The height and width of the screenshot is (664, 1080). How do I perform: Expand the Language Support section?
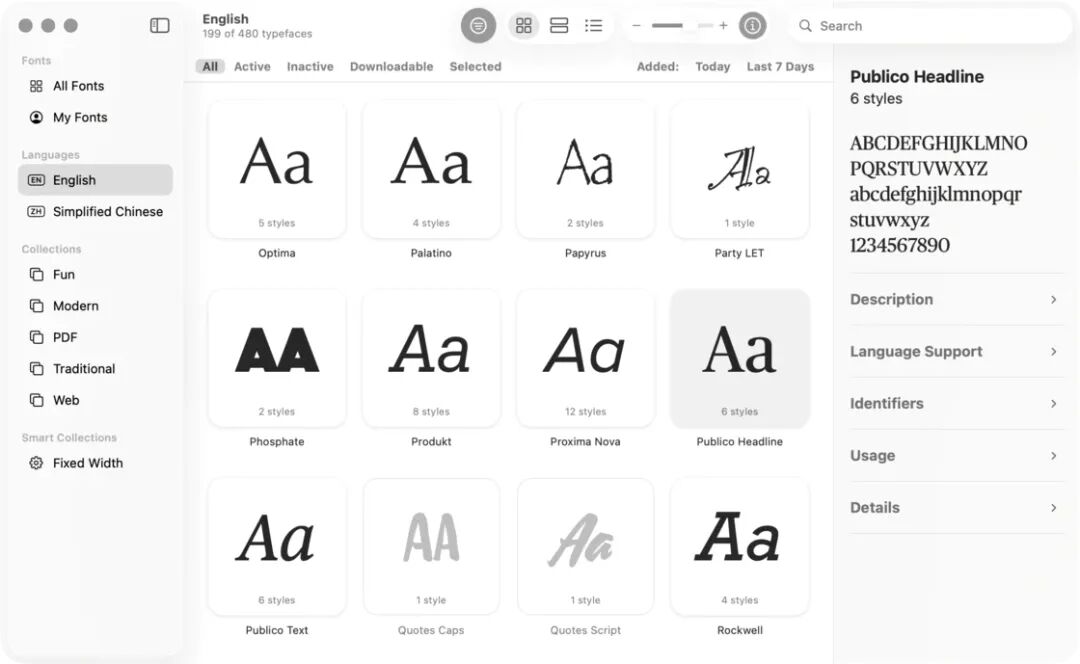pos(956,351)
